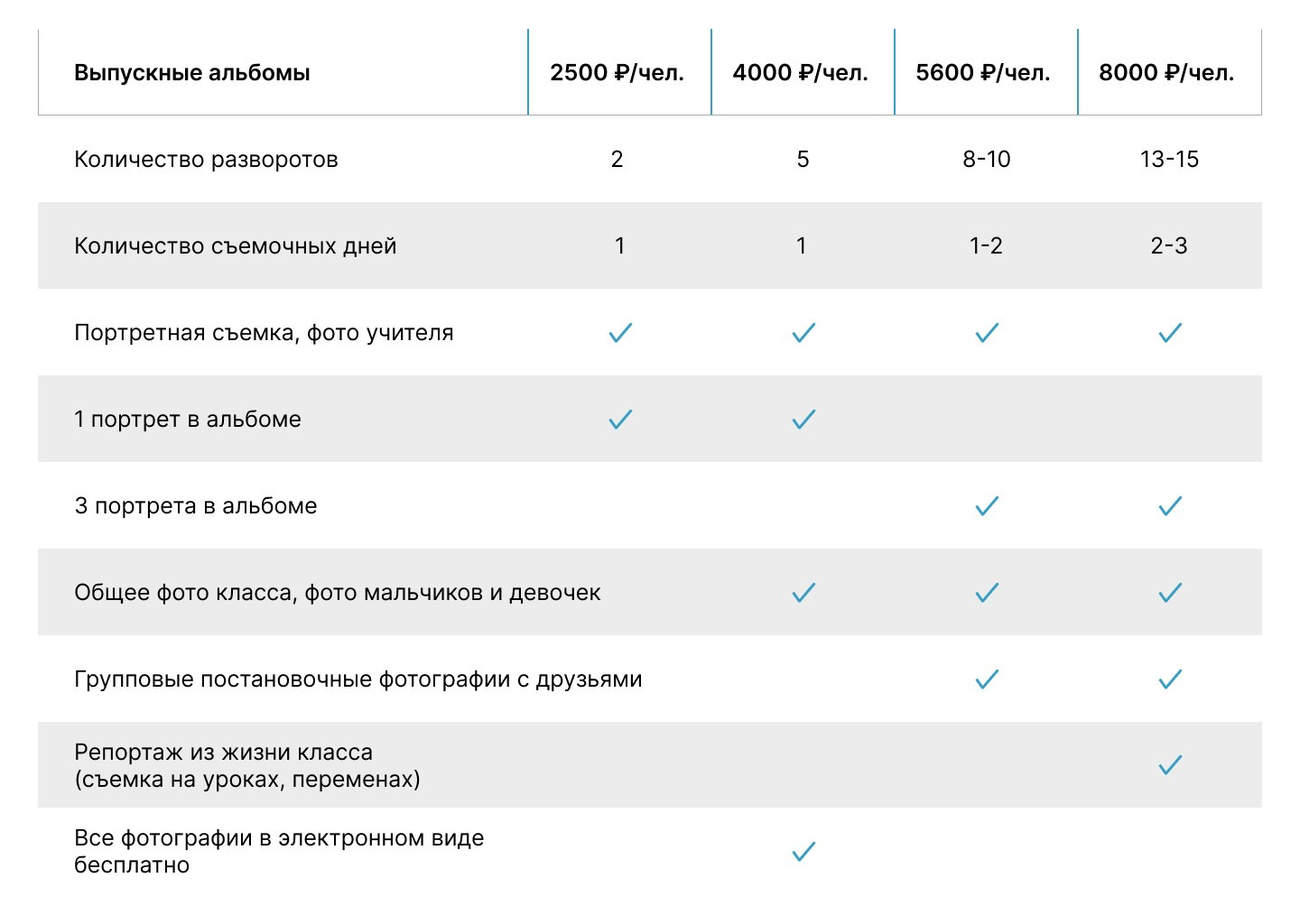Screen dimensions: 1300x924
Task: Click class photo checkmark in 4000 ₽ column
Action: coord(803,593)
